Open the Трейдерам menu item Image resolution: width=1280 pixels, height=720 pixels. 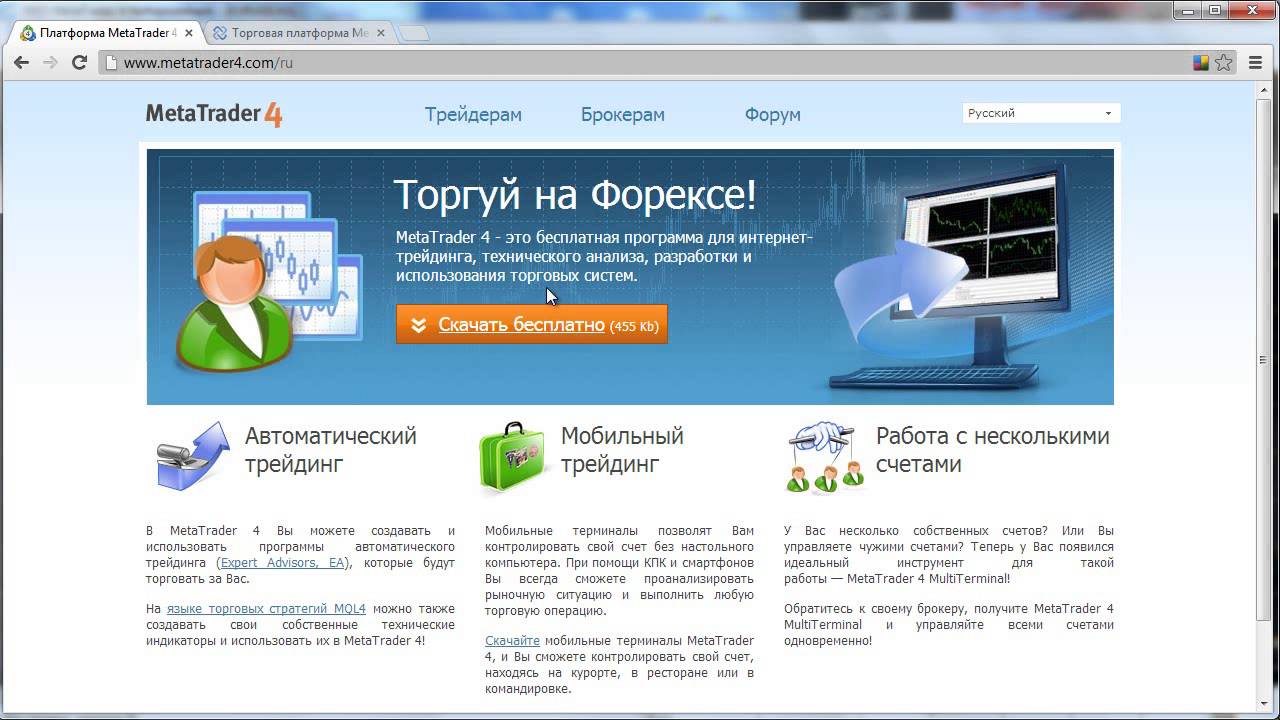tap(473, 114)
